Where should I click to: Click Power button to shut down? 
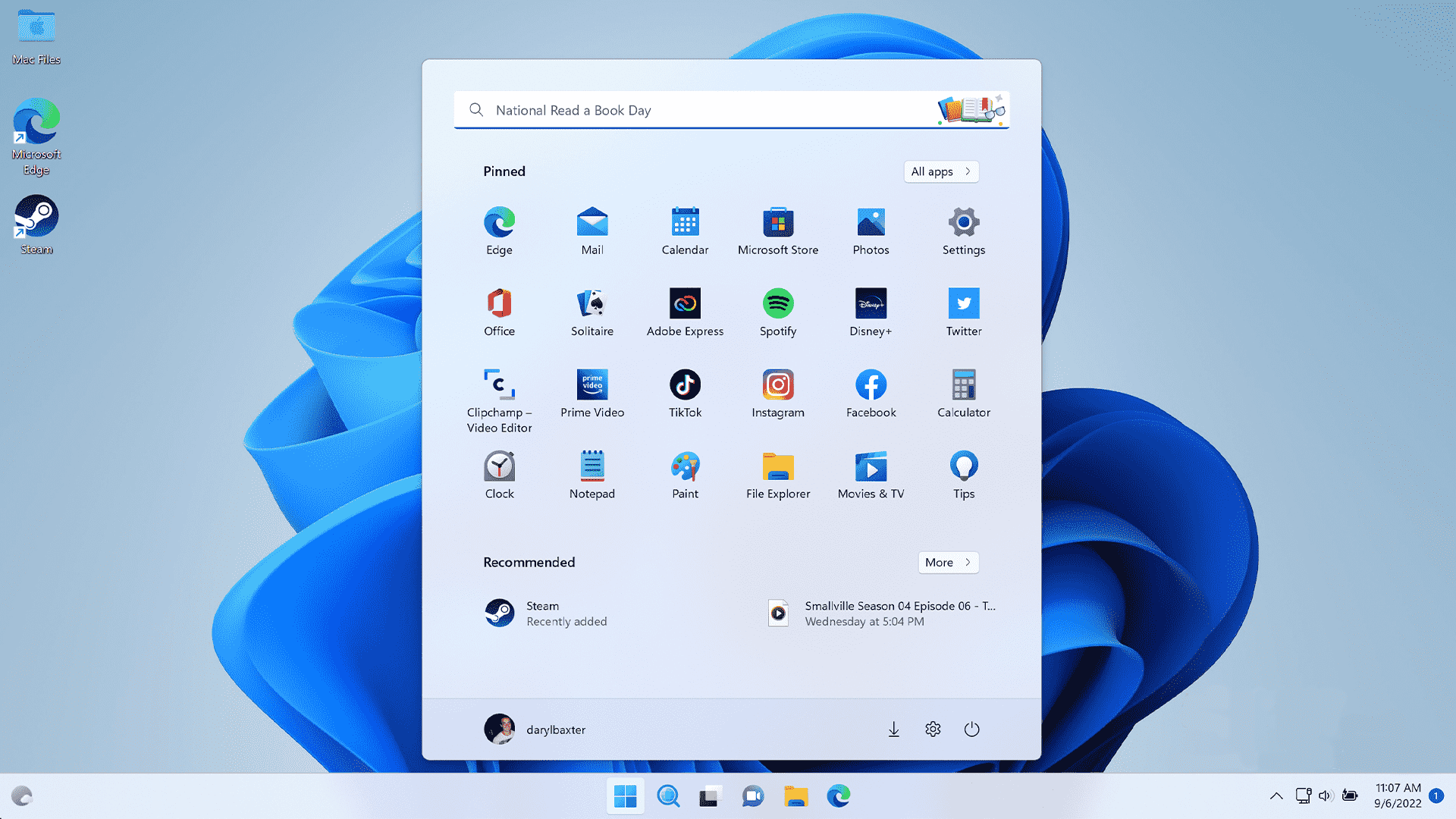click(x=971, y=728)
